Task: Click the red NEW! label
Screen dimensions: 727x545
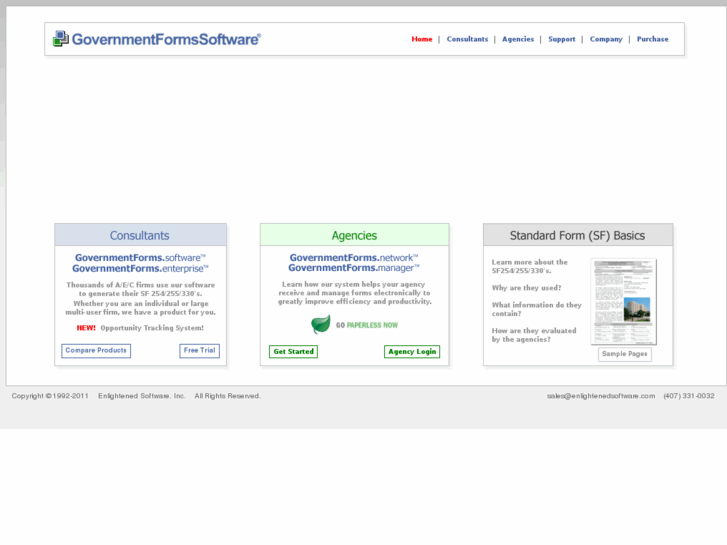Action: click(x=86, y=328)
